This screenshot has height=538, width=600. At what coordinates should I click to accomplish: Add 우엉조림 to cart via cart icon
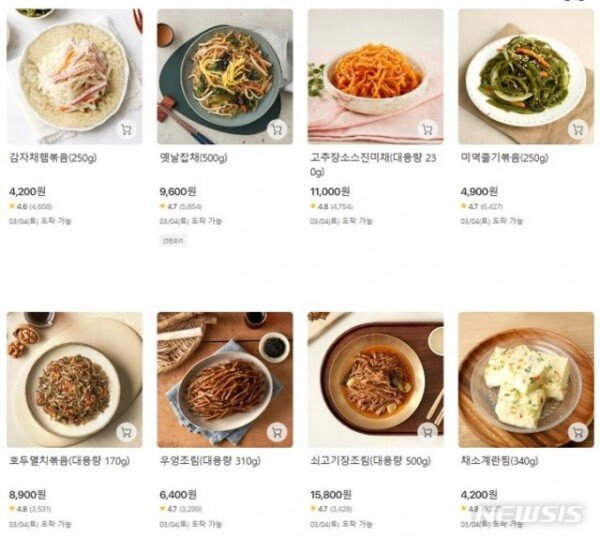277,432
